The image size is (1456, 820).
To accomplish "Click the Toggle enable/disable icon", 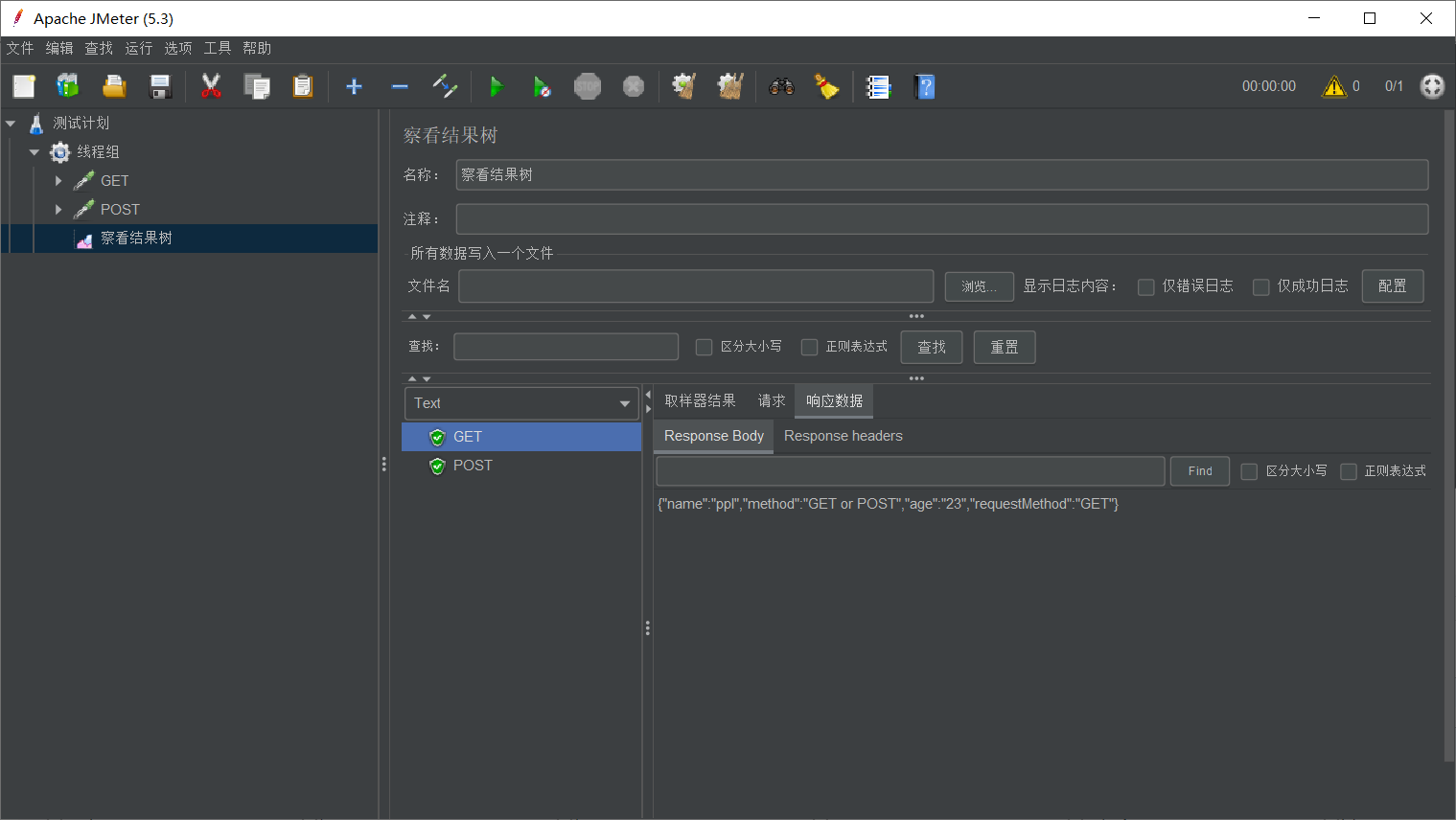I will tap(445, 86).
